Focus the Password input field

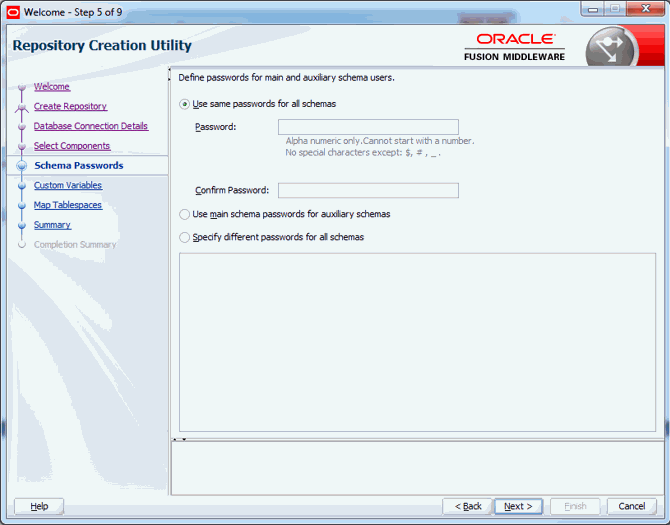coord(368,127)
